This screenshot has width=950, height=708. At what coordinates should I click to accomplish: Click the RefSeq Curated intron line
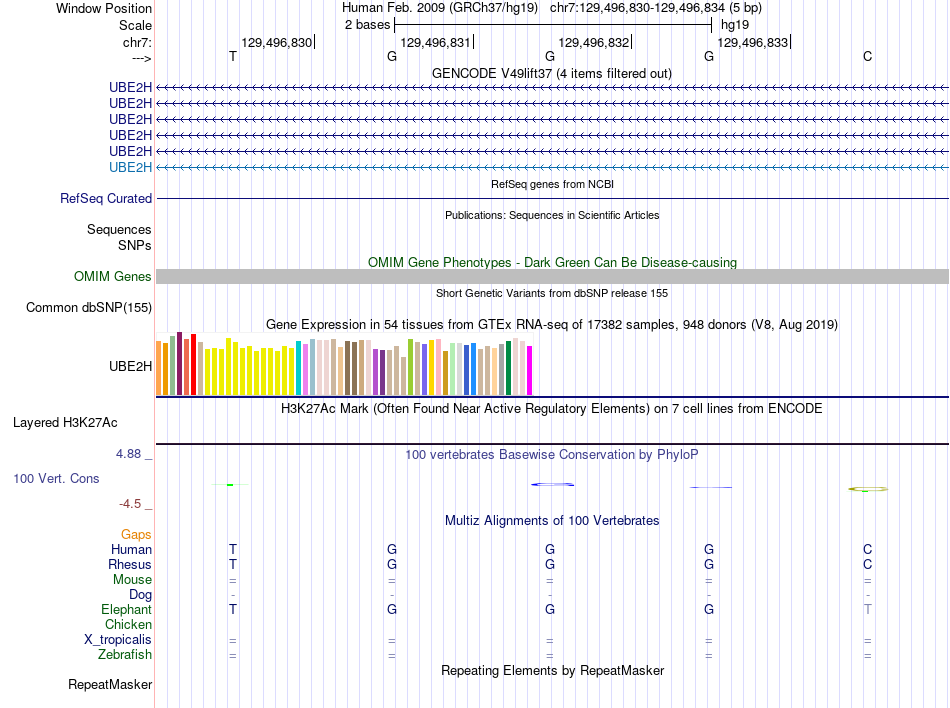552,198
